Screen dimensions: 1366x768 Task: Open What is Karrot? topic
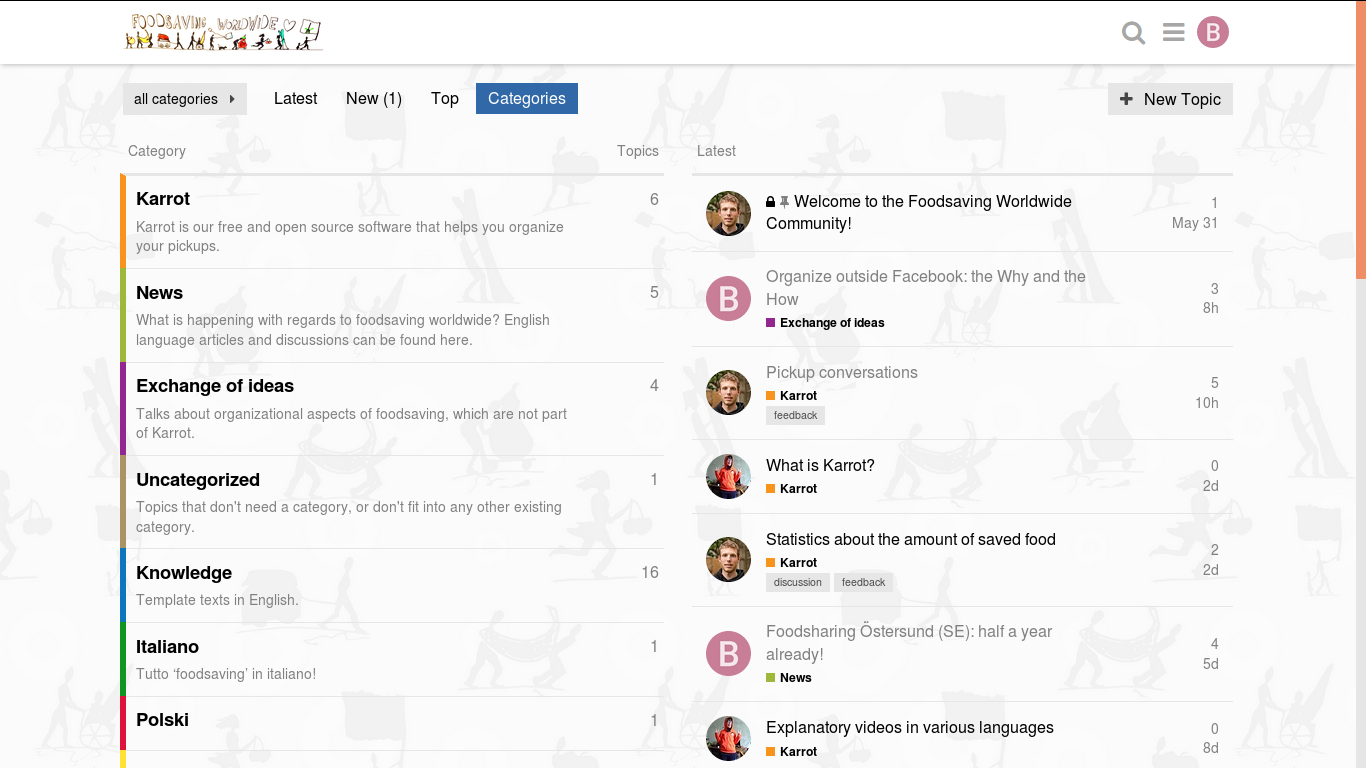coord(820,465)
